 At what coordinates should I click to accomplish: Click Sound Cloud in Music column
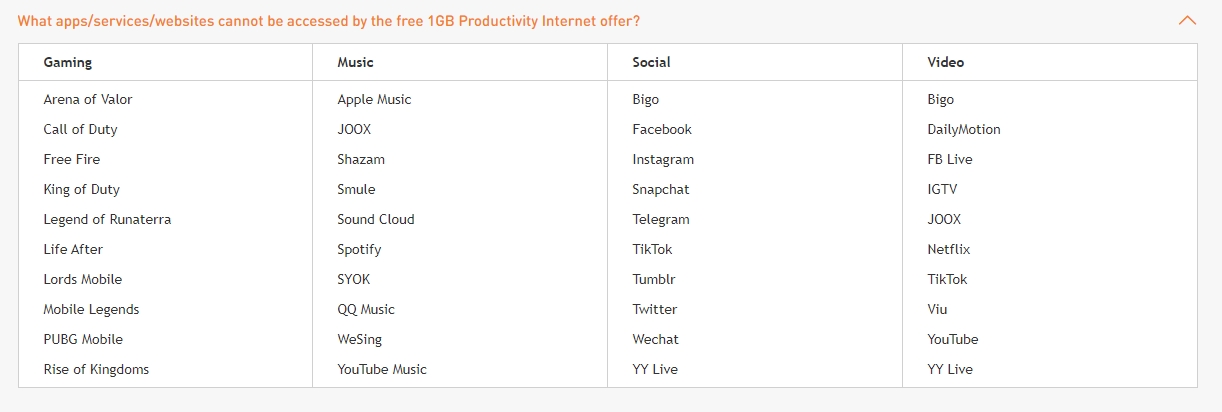(376, 219)
